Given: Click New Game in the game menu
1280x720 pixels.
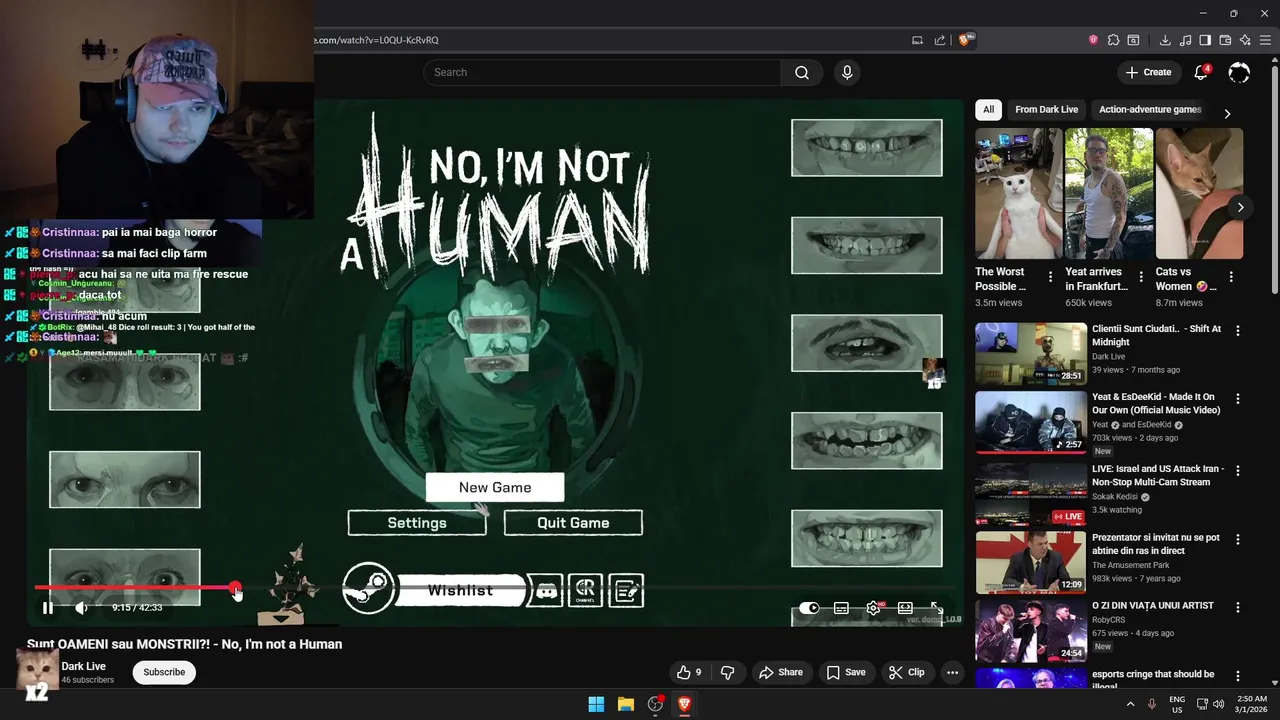Looking at the screenshot, I should [x=495, y=487].
